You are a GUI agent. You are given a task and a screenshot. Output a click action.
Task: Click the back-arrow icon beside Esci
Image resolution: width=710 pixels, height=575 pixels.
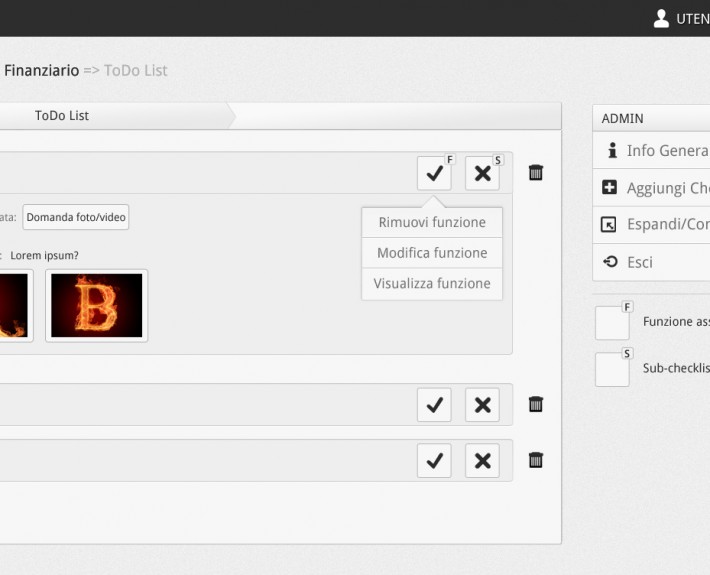[610, 261]
